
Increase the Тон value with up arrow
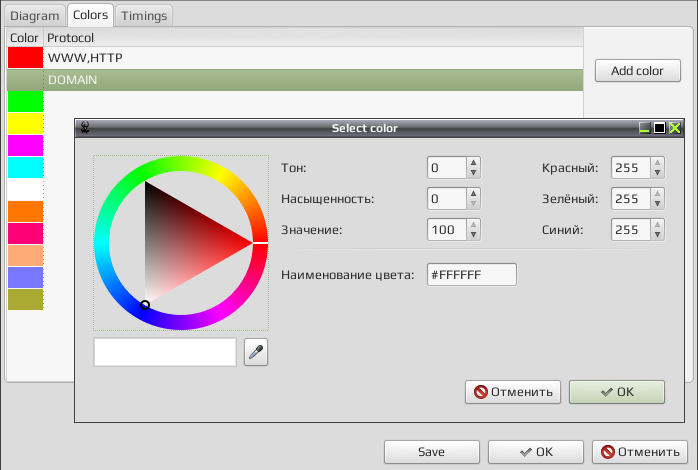tap(474, 162)
